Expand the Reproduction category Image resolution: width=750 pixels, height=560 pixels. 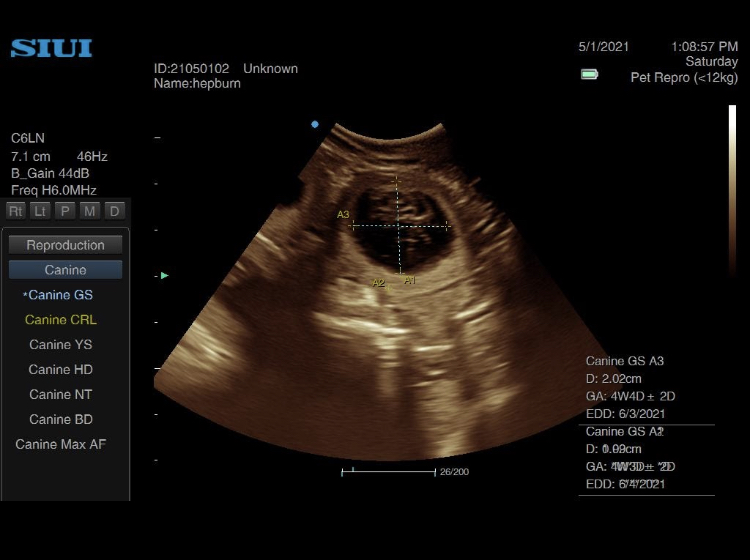pyautogui.click(x=65, y=245)
